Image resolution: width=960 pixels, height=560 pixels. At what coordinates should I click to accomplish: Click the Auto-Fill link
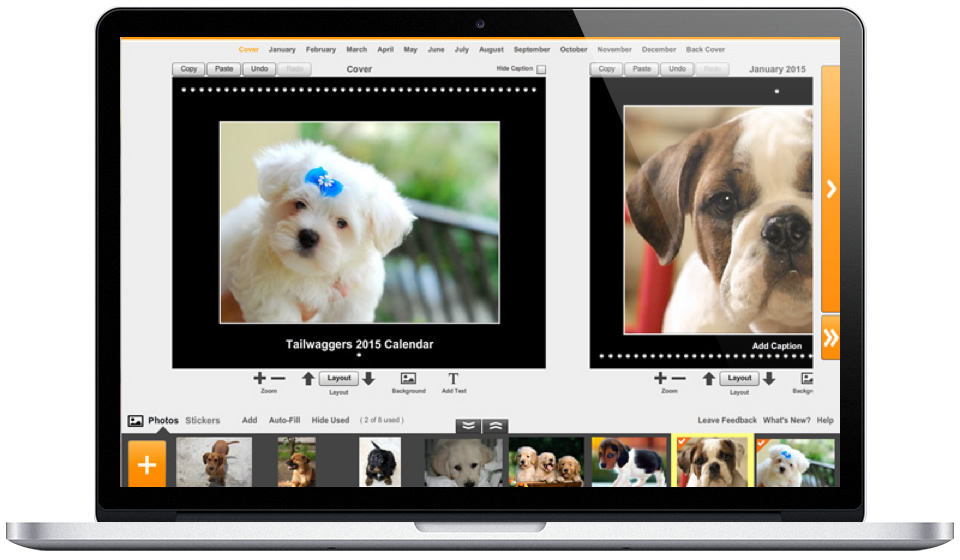(x=284, y=420)
